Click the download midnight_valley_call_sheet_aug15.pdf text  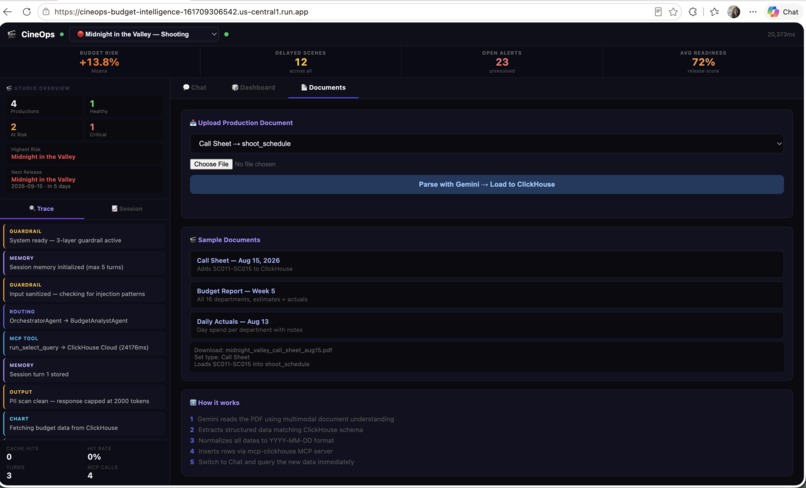(x=263, y=350)
